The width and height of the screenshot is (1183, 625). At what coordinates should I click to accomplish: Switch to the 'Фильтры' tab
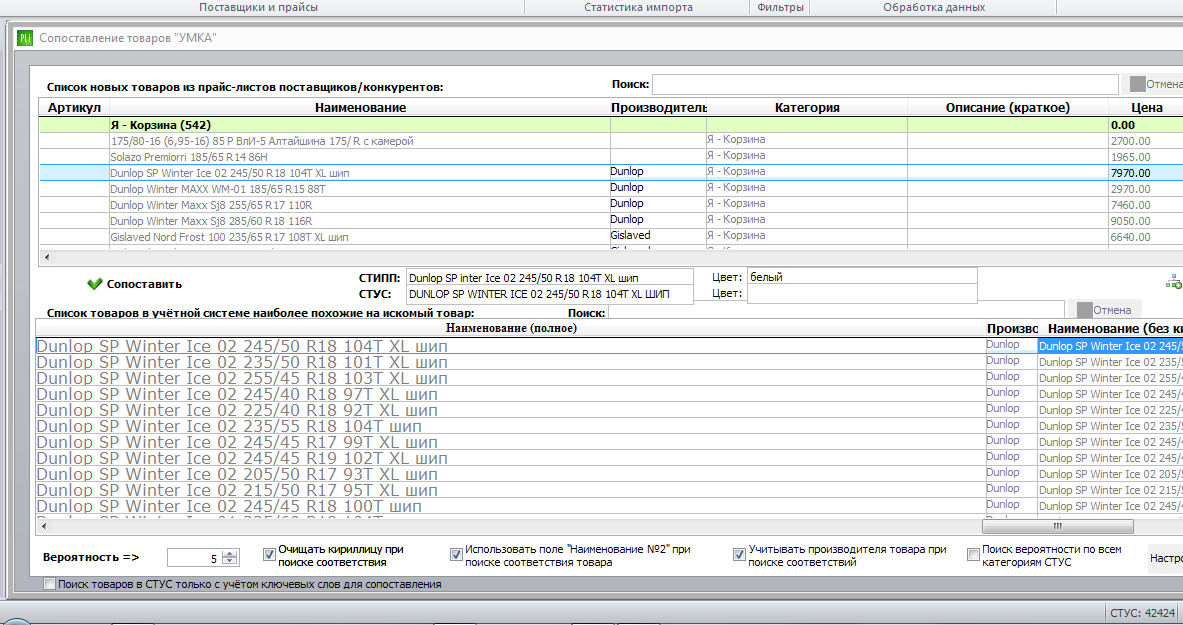coord(780,8)
